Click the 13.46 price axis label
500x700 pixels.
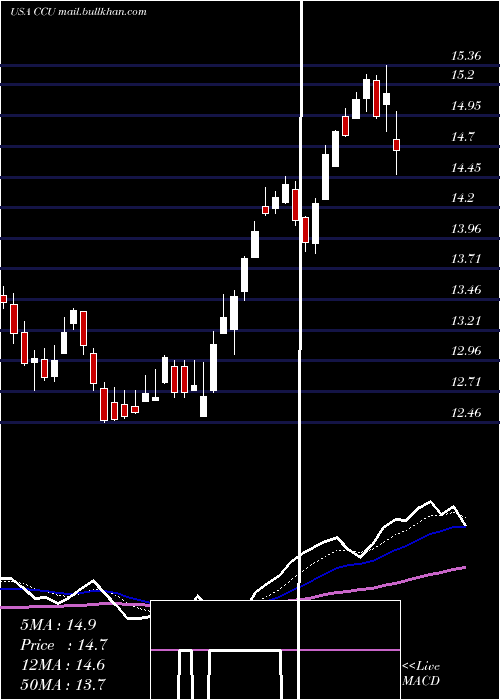coord(466,290)
